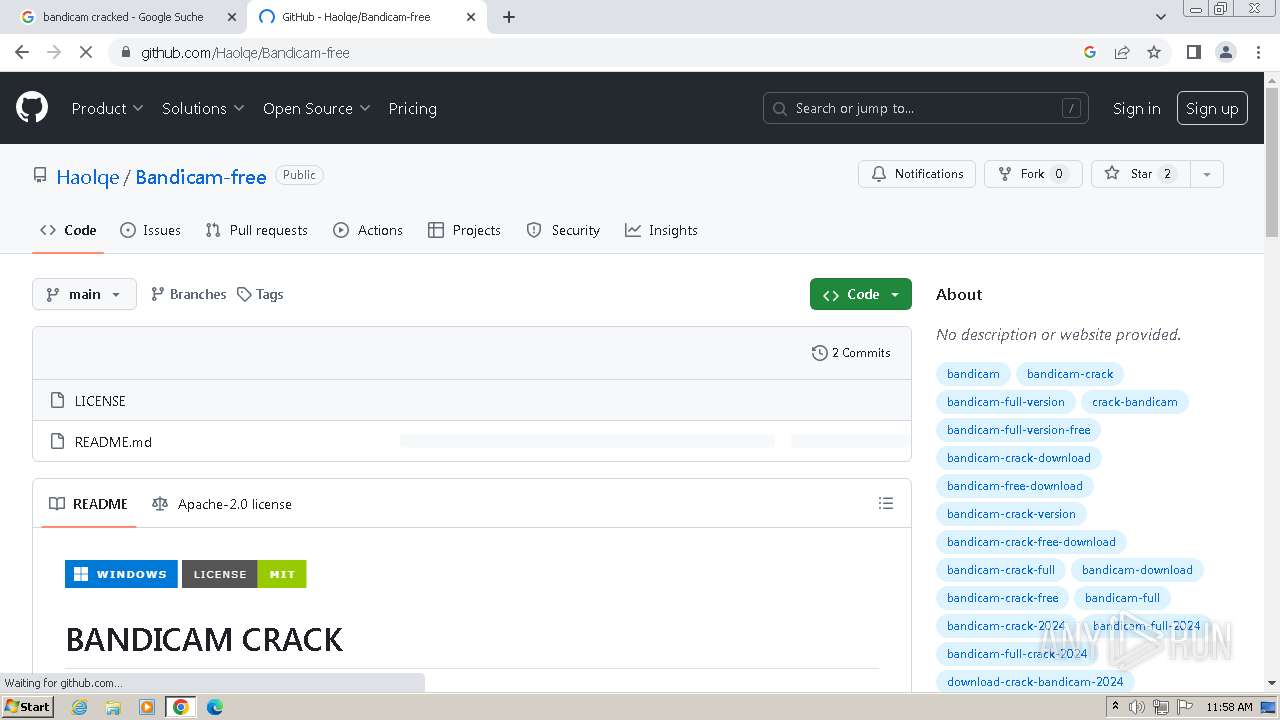Open media player from taskbar
The width and height of the screenshot is (1280, 720).
coord(147,707)
